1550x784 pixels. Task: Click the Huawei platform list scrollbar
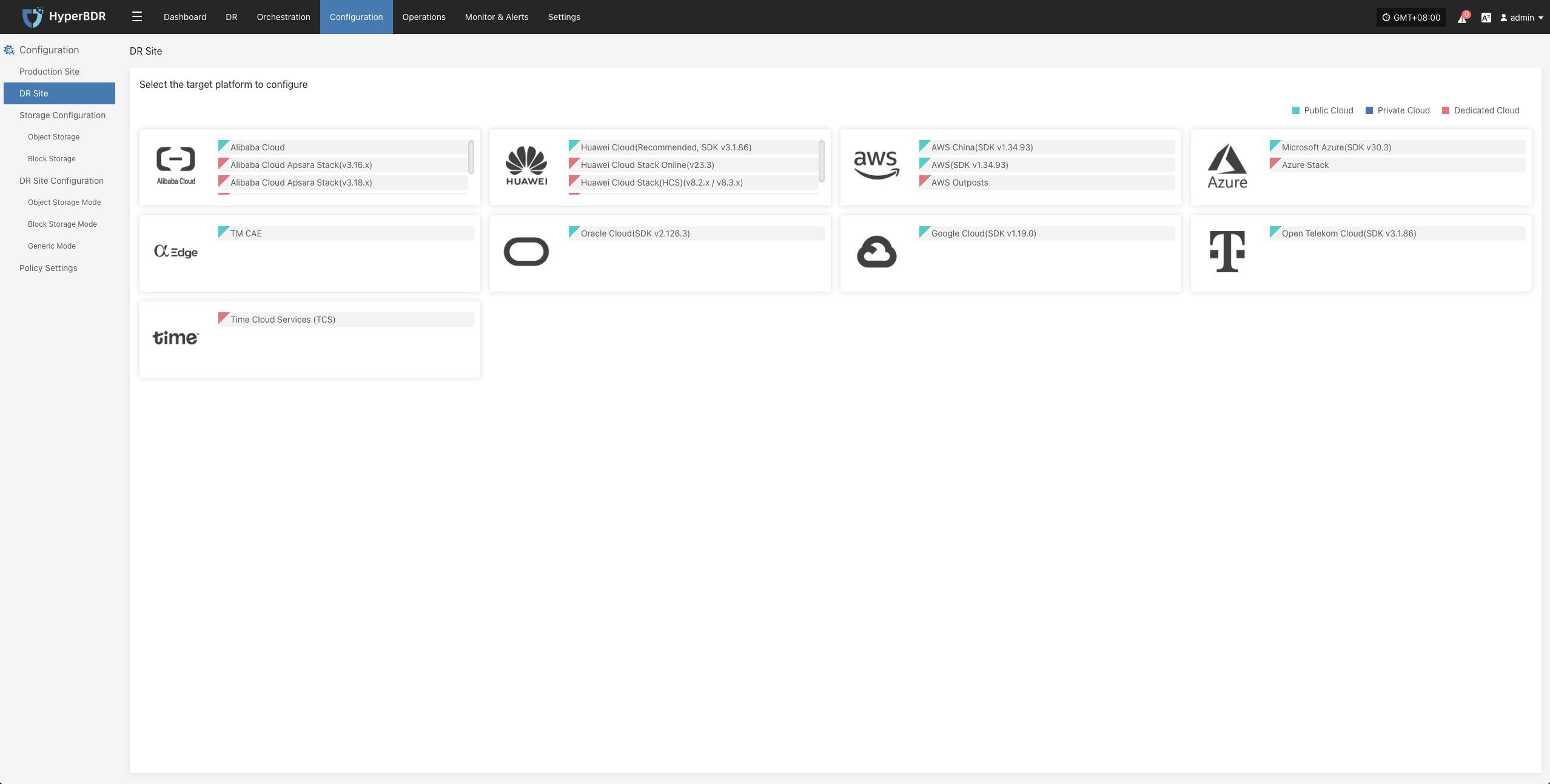(822, 161)
